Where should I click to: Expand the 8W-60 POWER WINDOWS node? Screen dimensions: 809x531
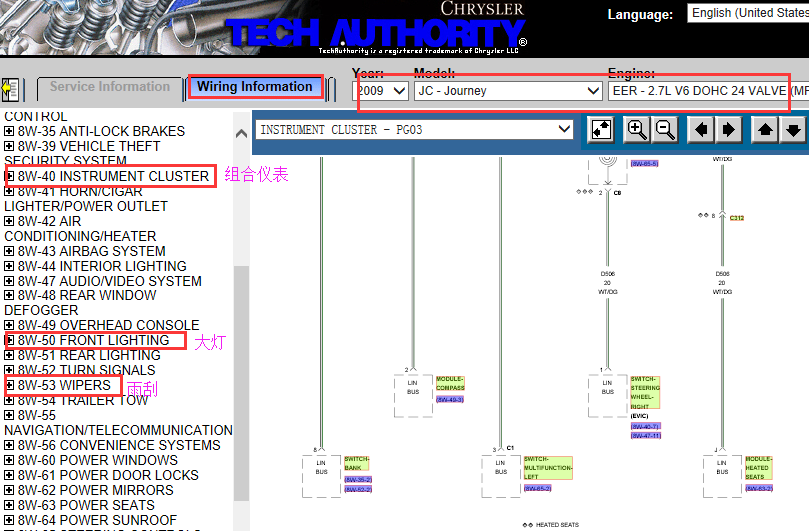tap(9, 460)
